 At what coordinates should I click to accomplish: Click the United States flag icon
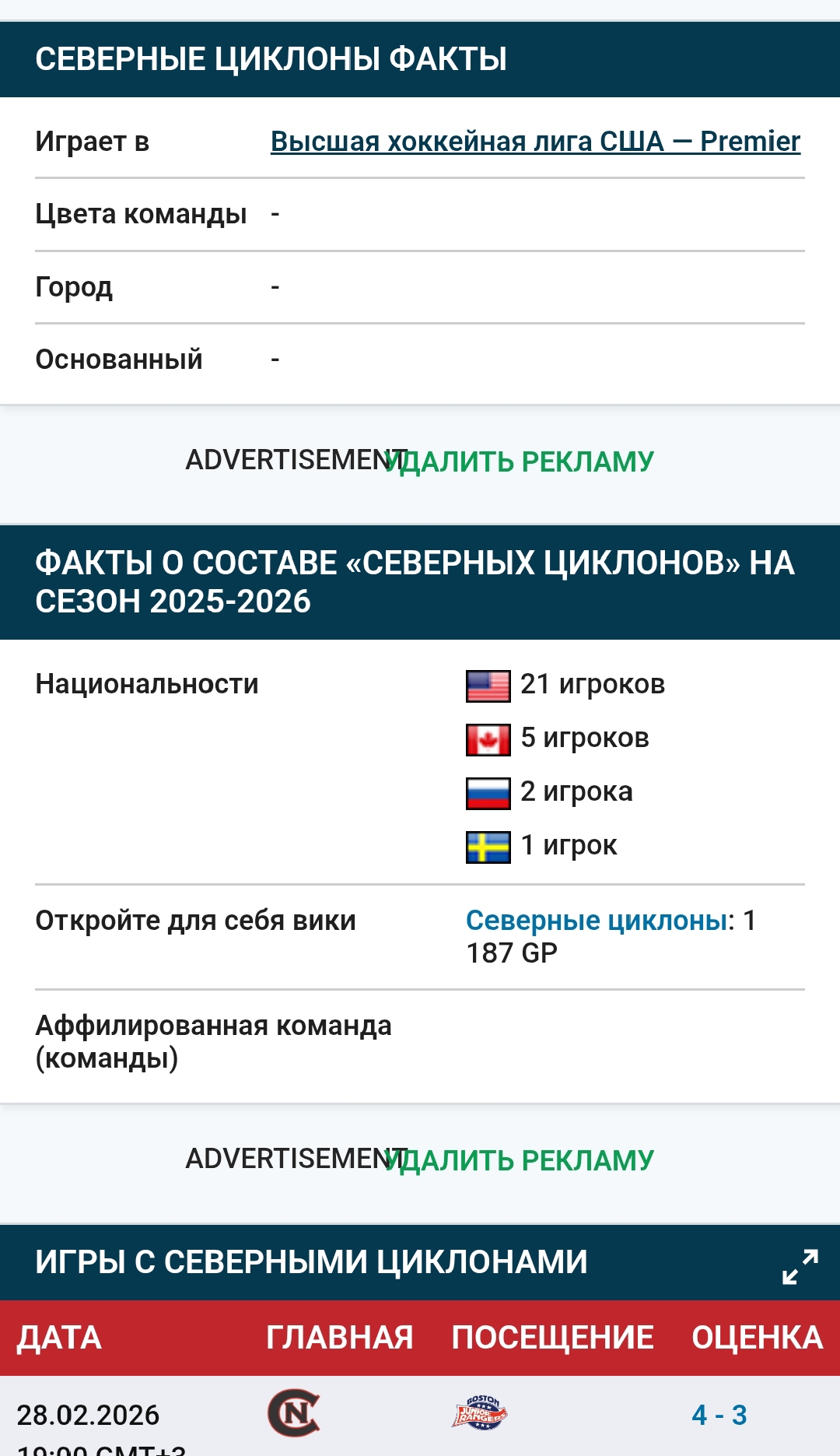488,686
